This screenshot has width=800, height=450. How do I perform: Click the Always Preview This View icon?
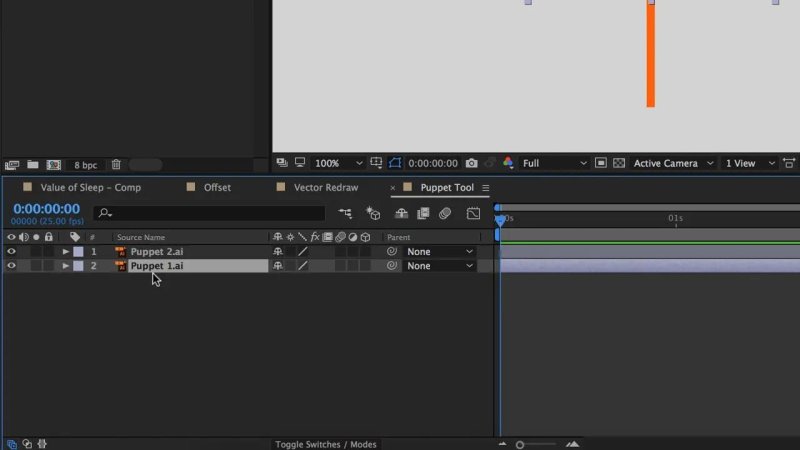(282, 163)
